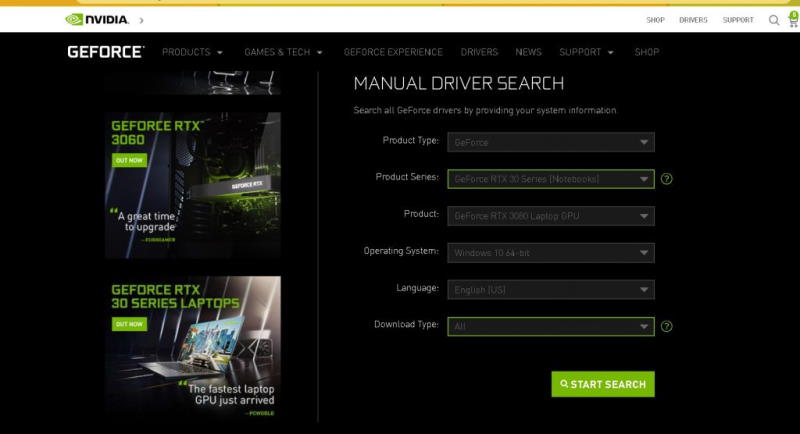The width and height of the screenshot is (800, 434).
Task: Open SHOP in the GeForce nav bar
Action: tap(646, 52)
